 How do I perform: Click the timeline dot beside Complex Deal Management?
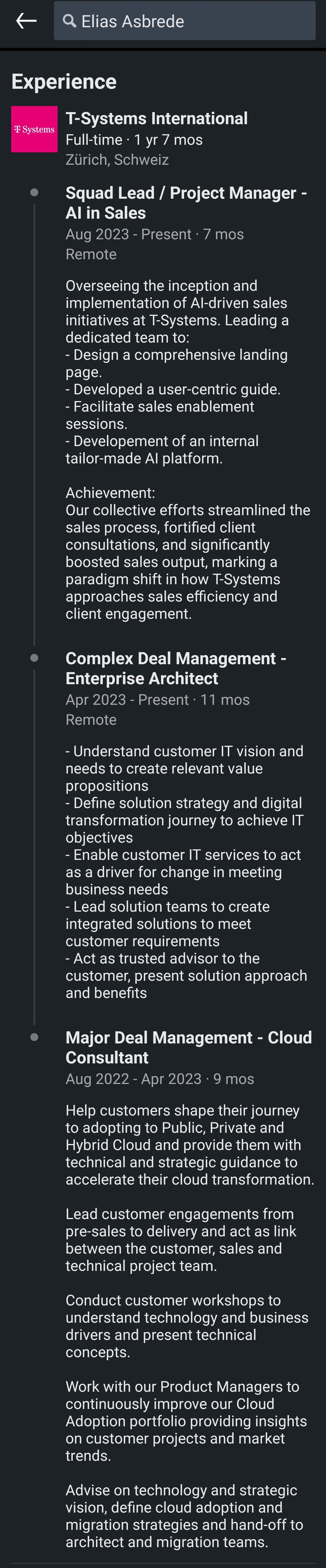tap(34, 658)
